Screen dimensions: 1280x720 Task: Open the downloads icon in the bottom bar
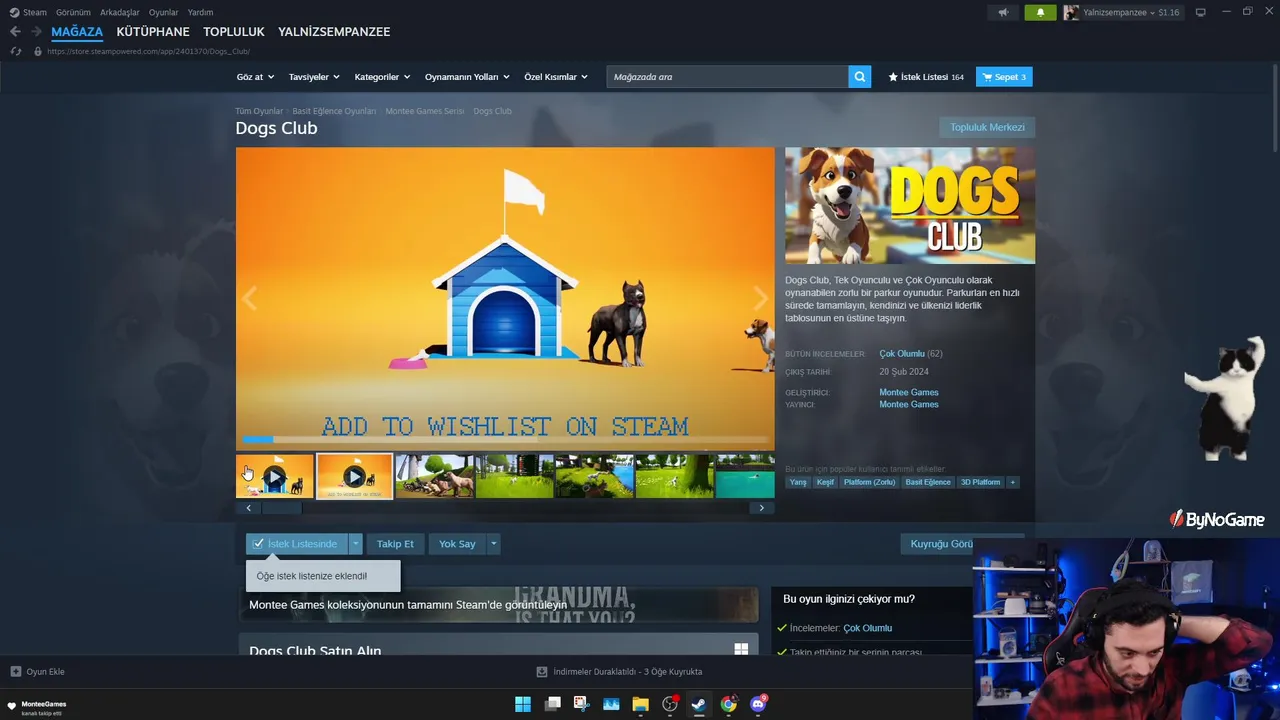click(x=542, y=672)
